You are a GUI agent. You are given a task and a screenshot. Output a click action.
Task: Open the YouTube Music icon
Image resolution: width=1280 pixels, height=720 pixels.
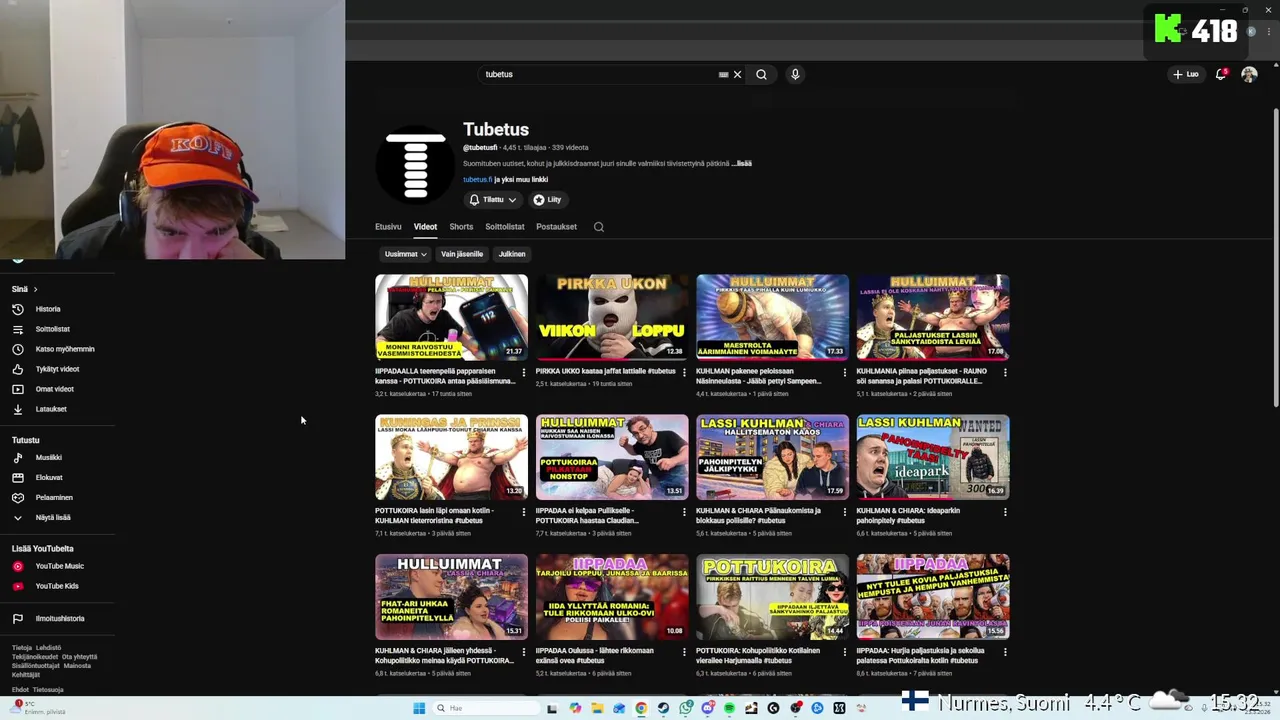tap(17, 566)
